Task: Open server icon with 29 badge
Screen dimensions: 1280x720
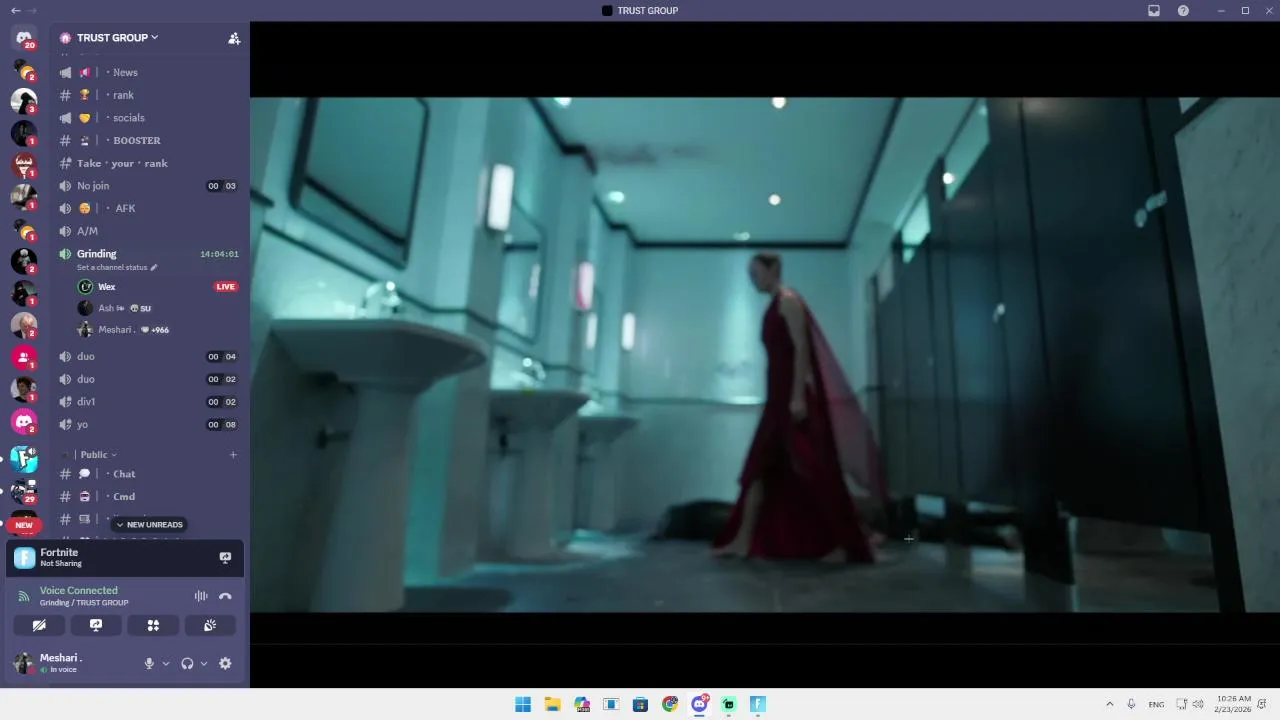Action: pos(24,491)
